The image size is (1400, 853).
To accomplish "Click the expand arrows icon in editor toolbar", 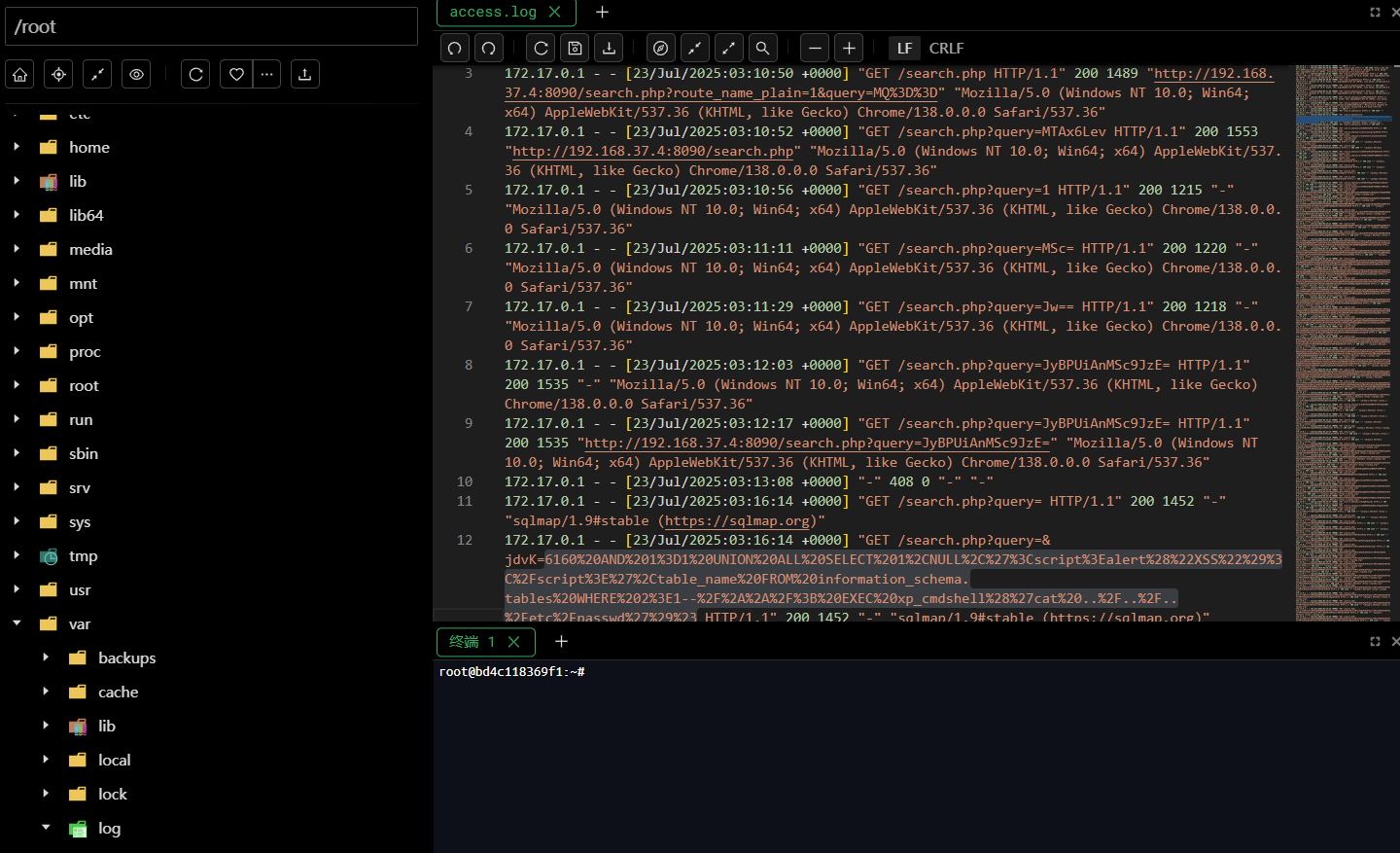I will click(728, 48).
